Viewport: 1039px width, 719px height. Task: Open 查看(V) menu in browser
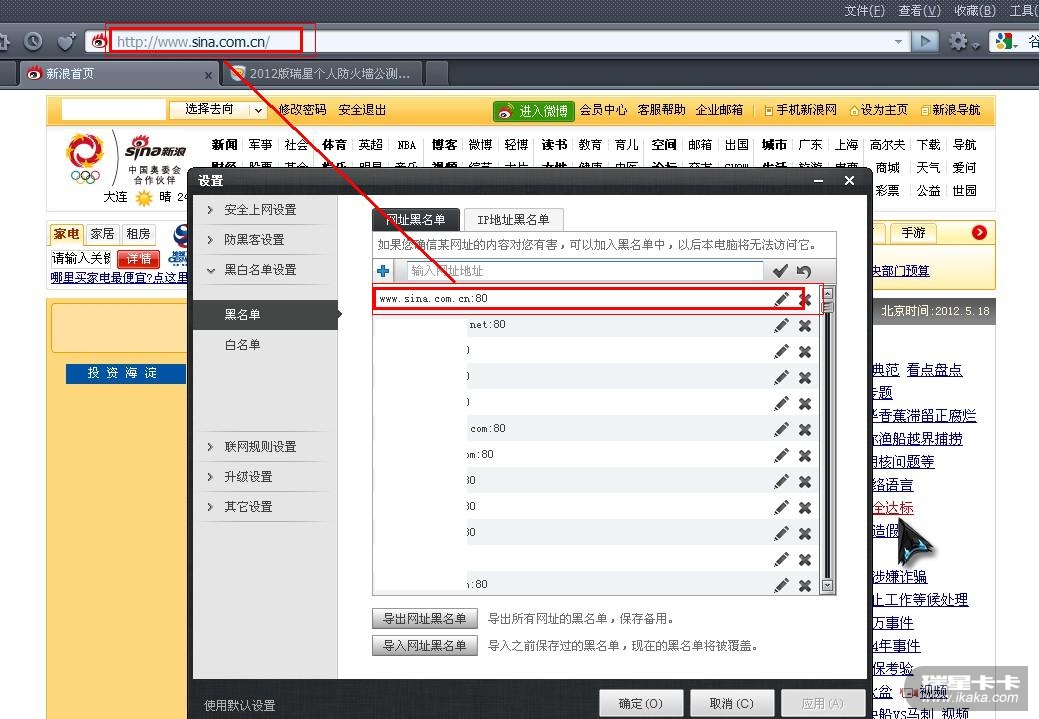pyautogui.click(x=919, y=11)
